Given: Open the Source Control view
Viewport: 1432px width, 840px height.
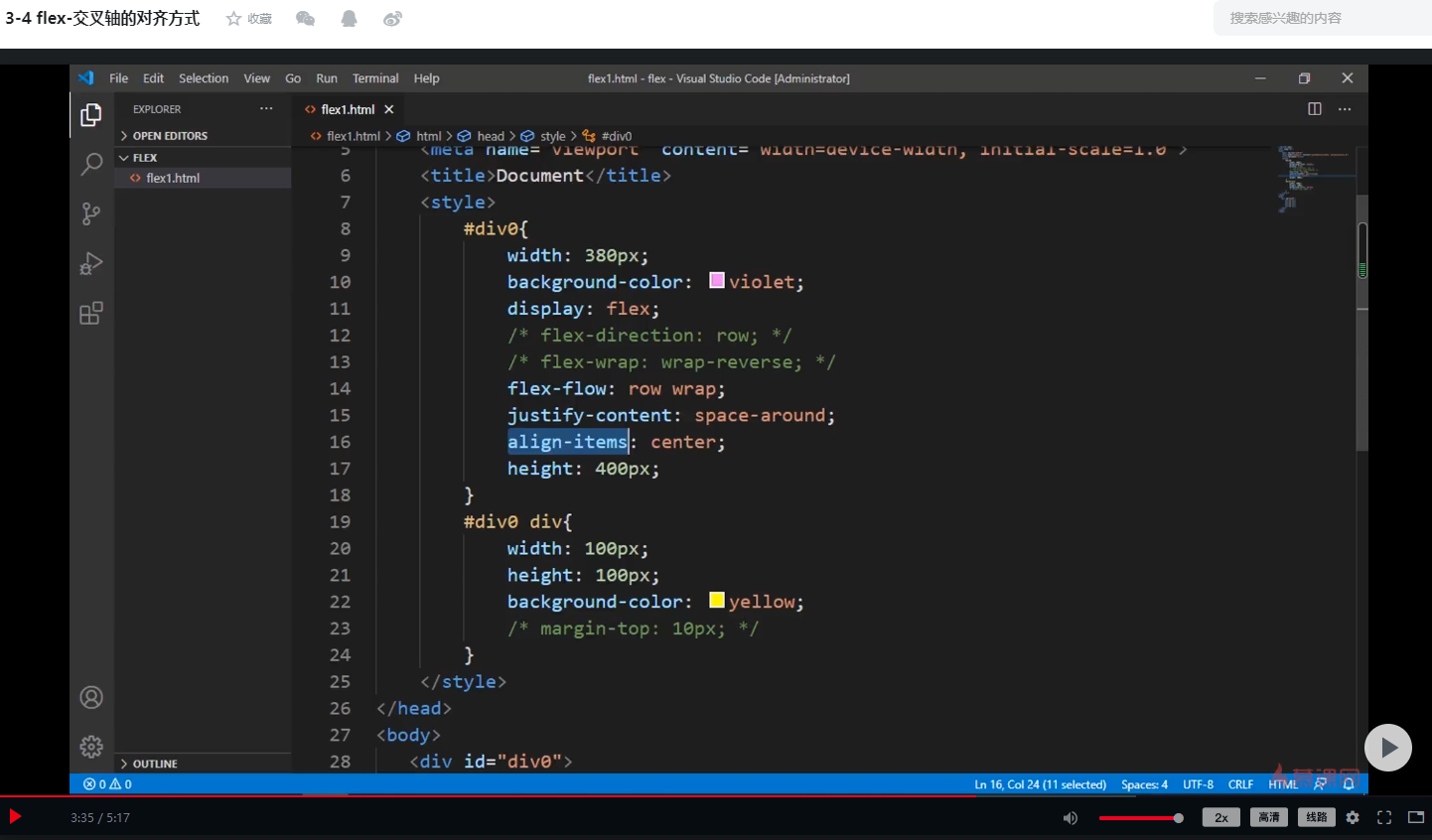Looking at the screenshot, I should pyautogui.click(x=91, y=213).
